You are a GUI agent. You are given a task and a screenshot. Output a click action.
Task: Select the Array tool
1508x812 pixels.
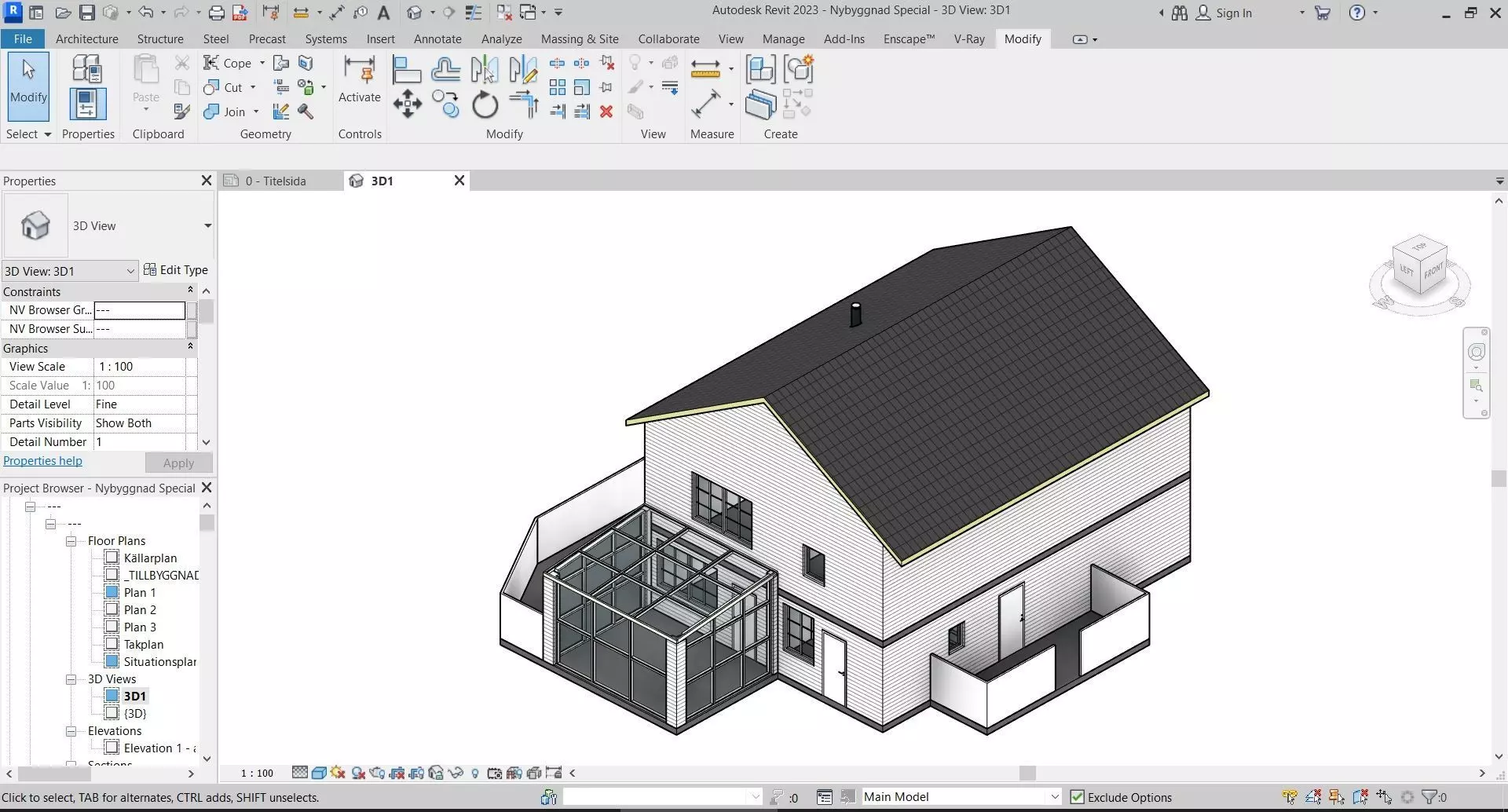(558, 87)
